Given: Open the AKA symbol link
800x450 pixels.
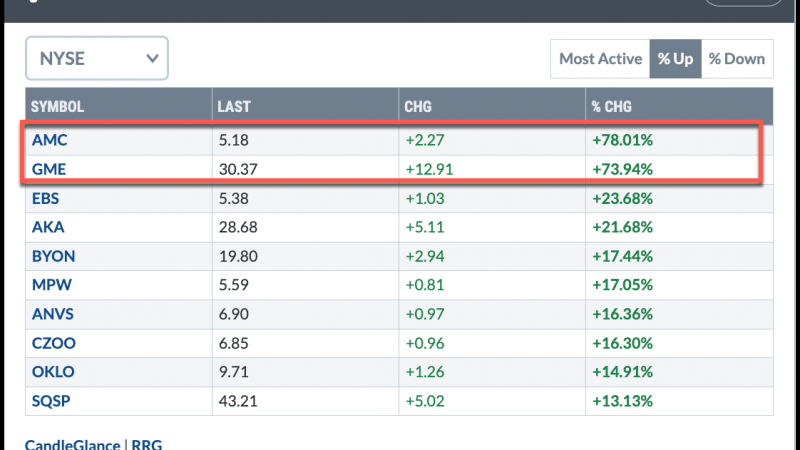Looking at the screenshot, I should click(x=48, y=227).
